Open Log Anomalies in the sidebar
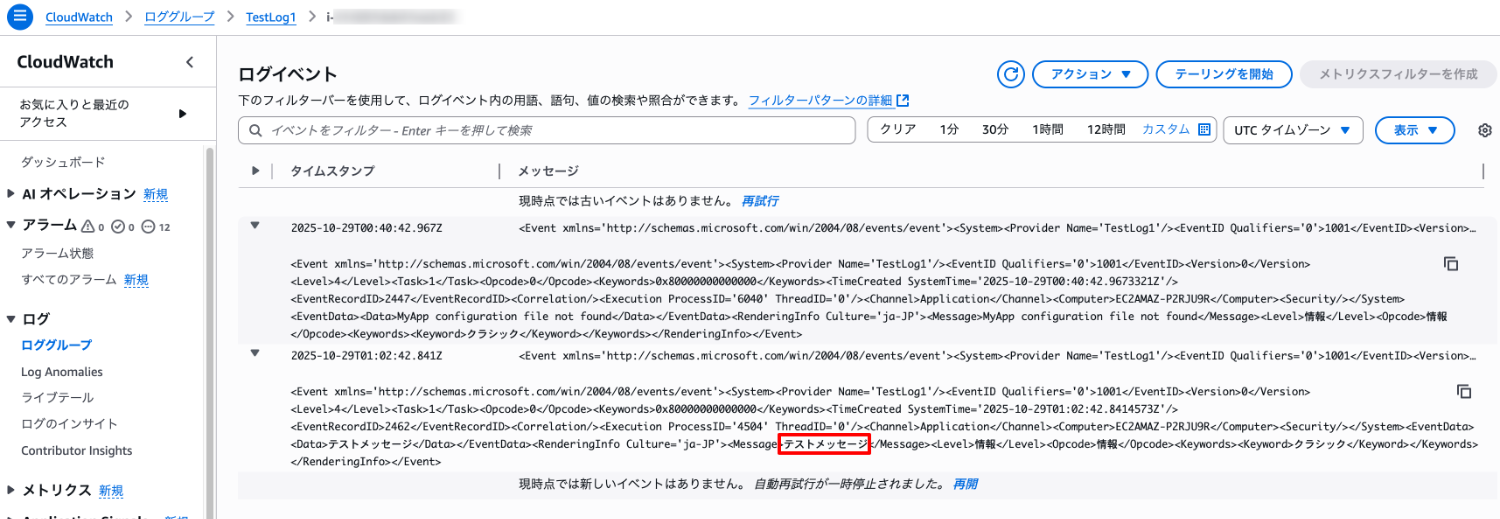 [x=62, y=372]
